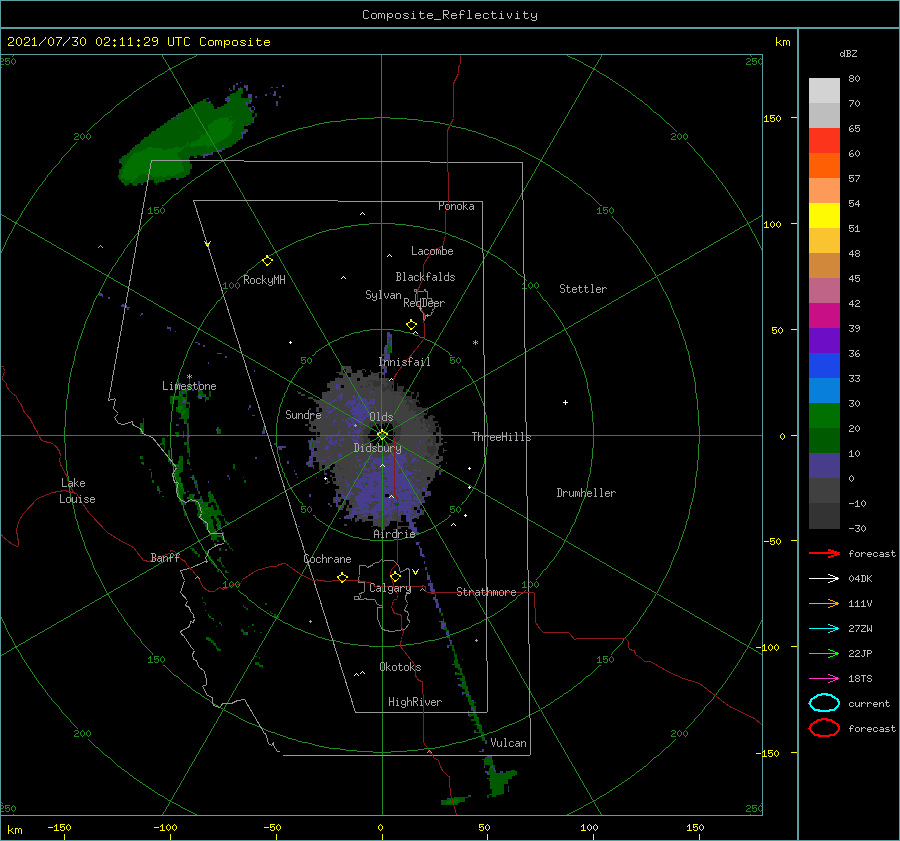Click the 20 dBZ green color swatch
This screenshot has width=900, height=841.
point(824,440)
